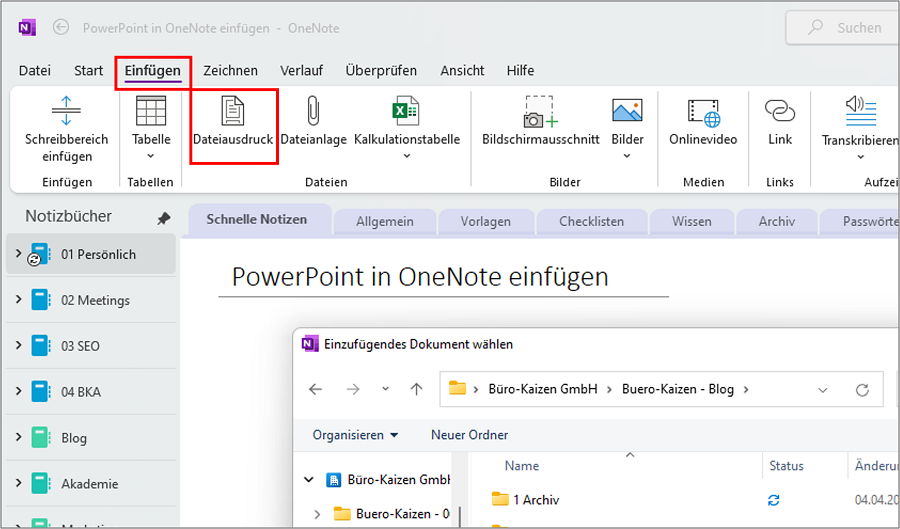
Task: Switch to the Start ribbon tab
Action: (x=88, y=71)
